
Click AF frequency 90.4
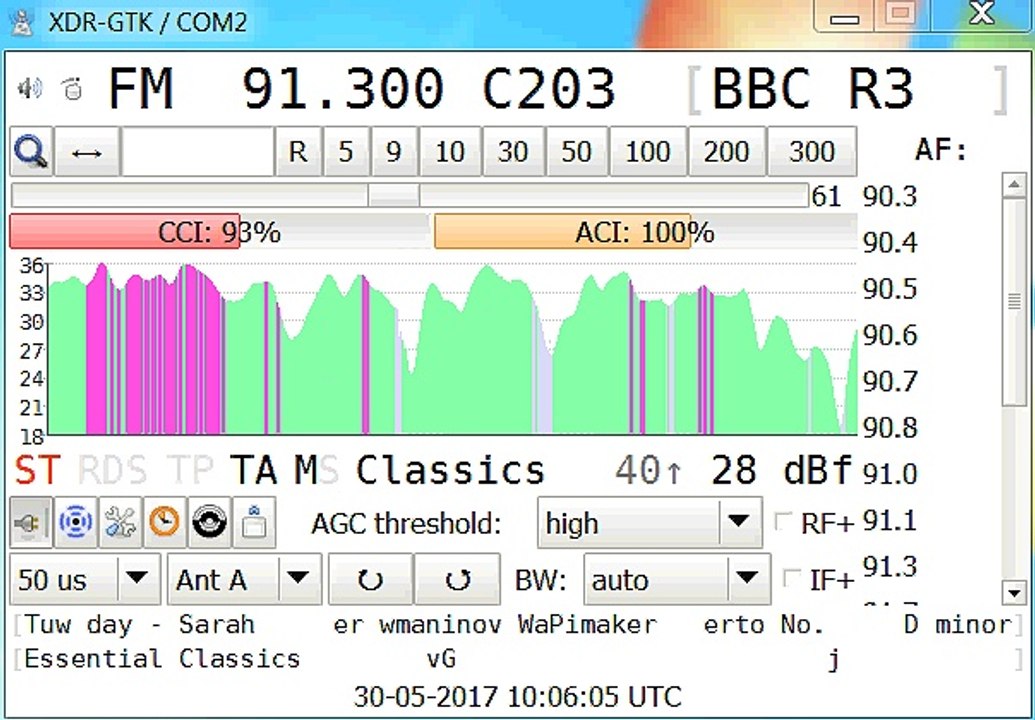click(890, 242)
